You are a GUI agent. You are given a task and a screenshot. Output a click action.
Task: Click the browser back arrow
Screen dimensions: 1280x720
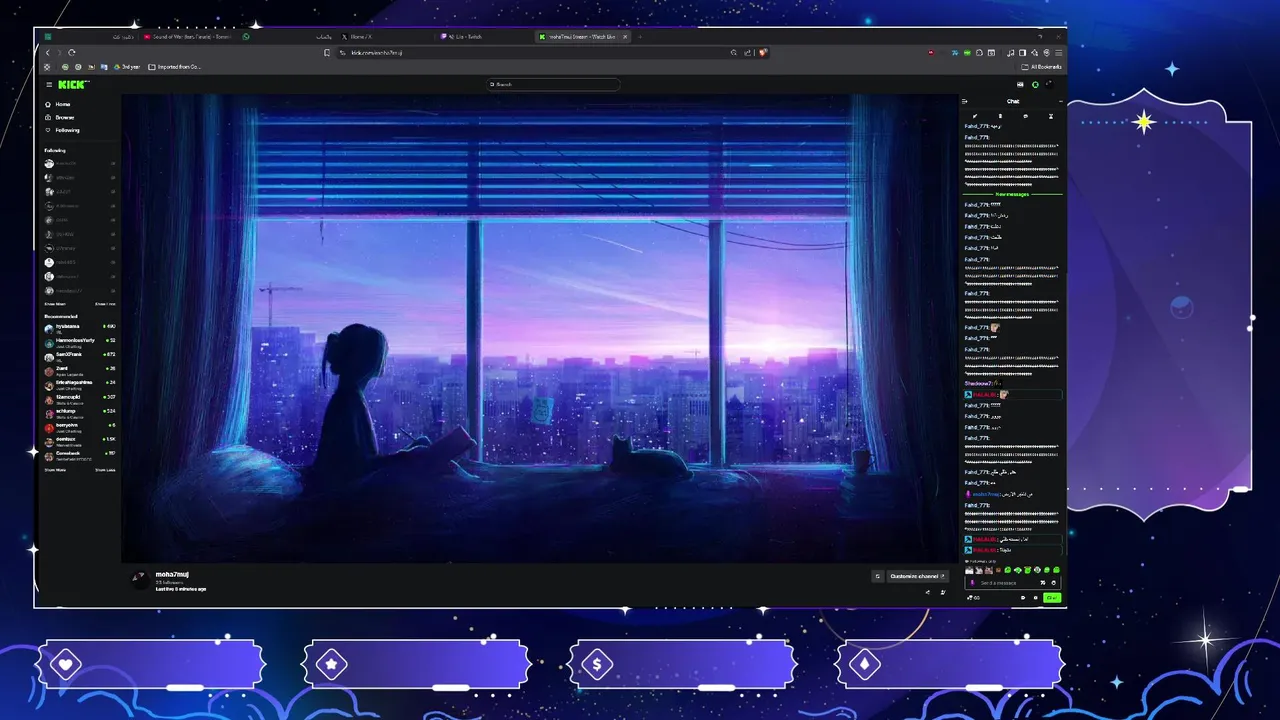pos(47,52)
